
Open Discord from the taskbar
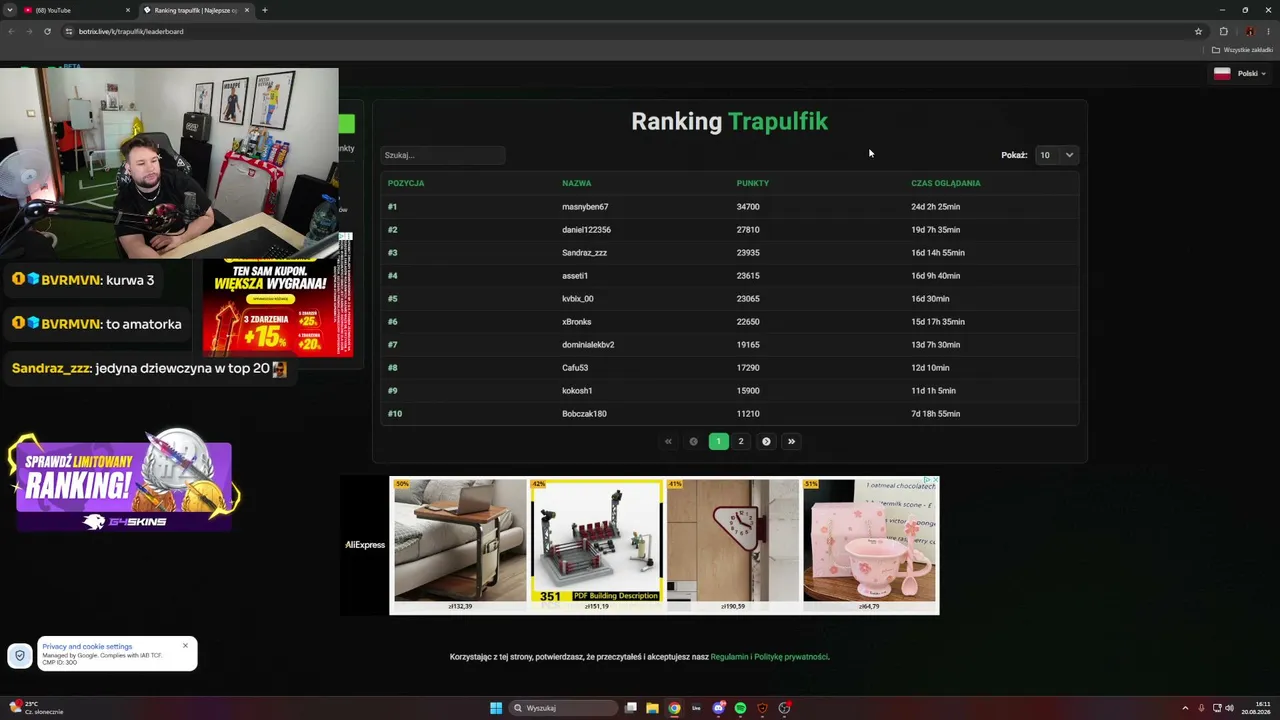click(x=718, y=708)
